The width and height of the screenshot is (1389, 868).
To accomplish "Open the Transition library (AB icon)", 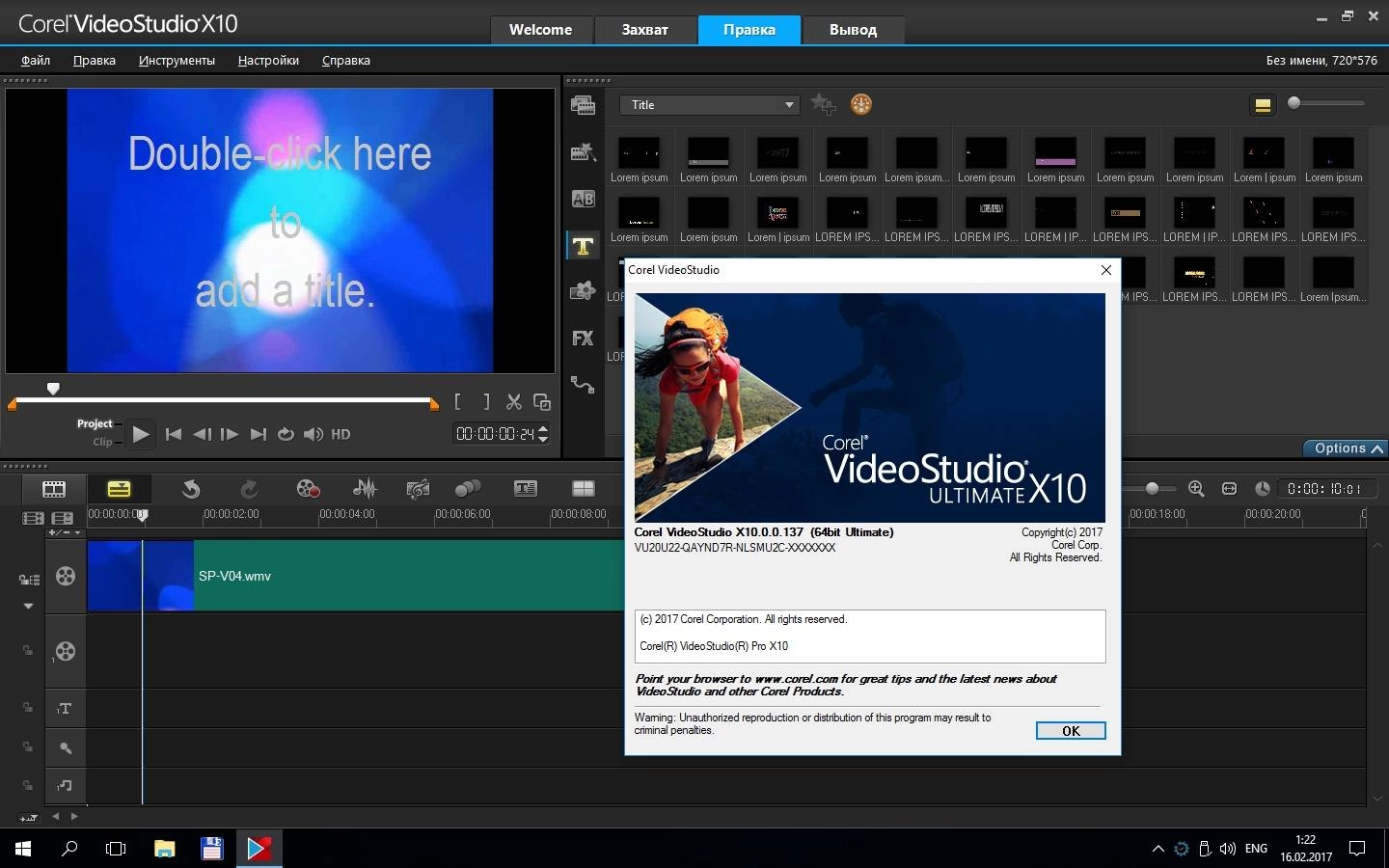I will coord(583,199).
